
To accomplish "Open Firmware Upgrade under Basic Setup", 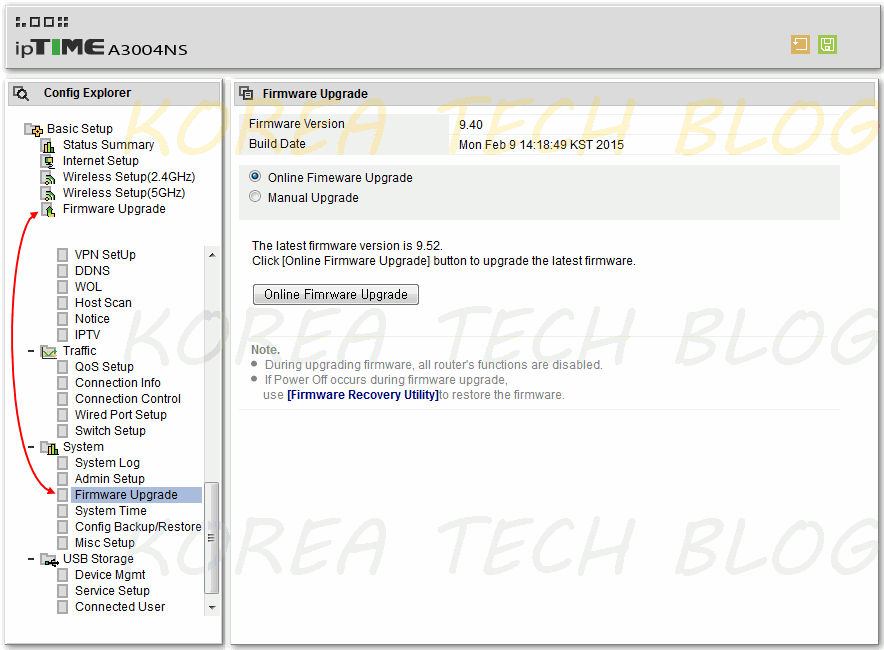I will click(114, 209).
